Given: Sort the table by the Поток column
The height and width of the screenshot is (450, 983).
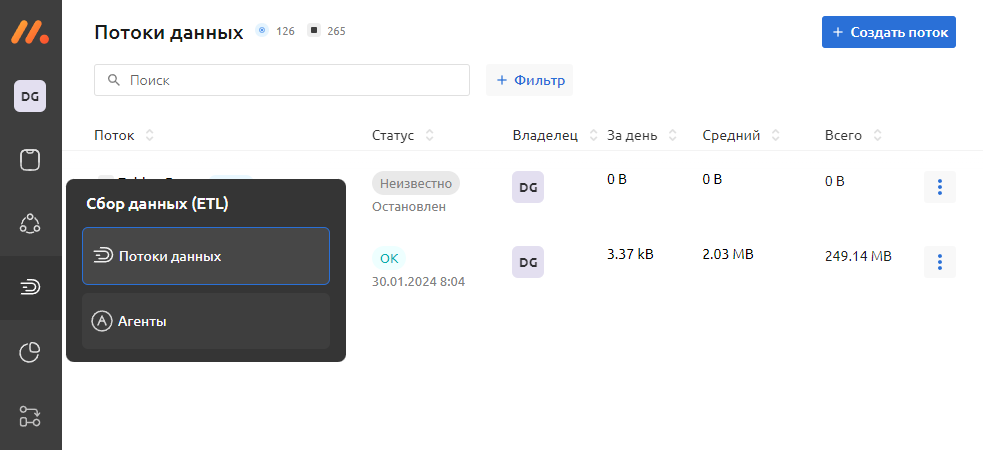Looking at the screenshot, I should pos(149,135).
